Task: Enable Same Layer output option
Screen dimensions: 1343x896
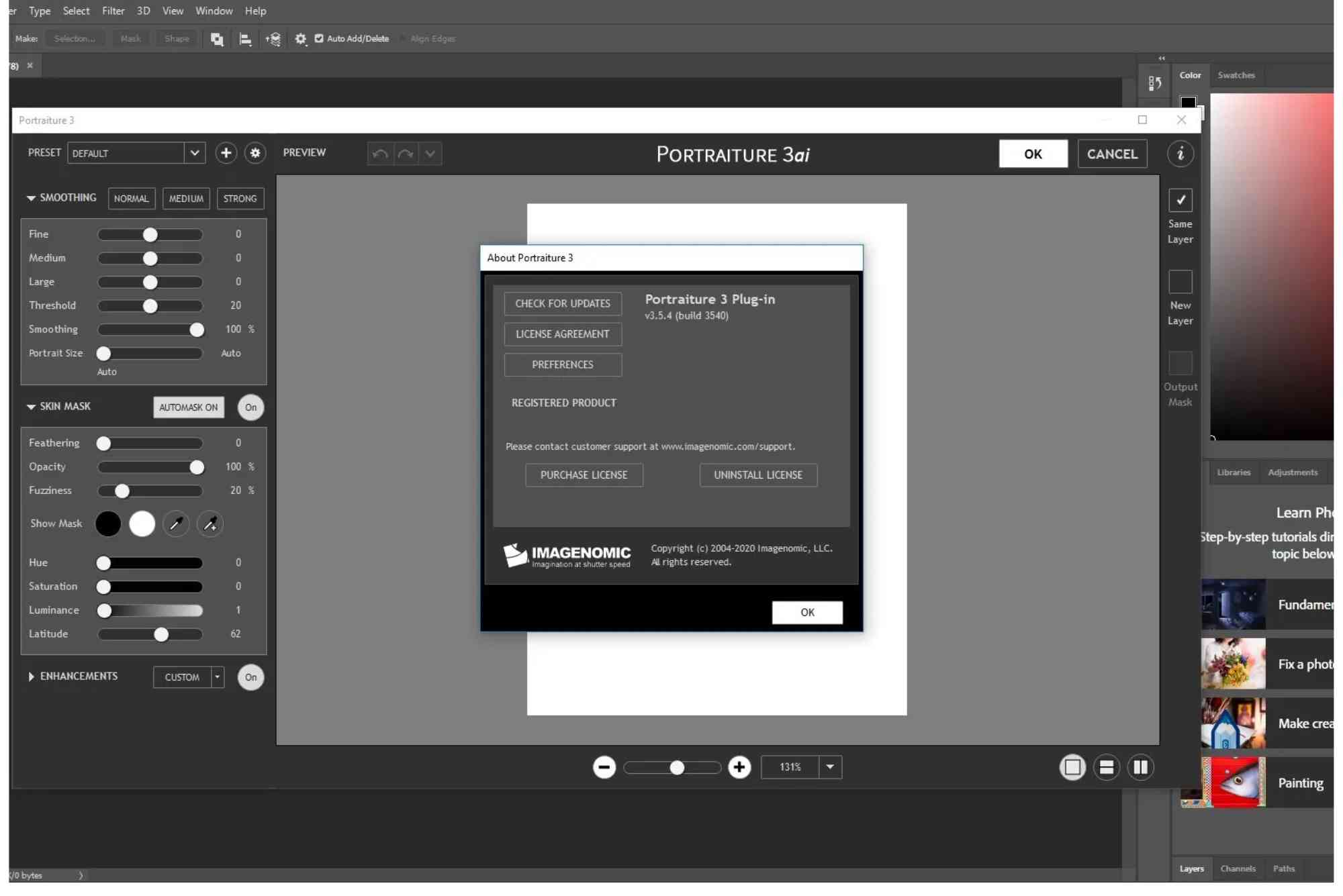Action: [1180, 200]
